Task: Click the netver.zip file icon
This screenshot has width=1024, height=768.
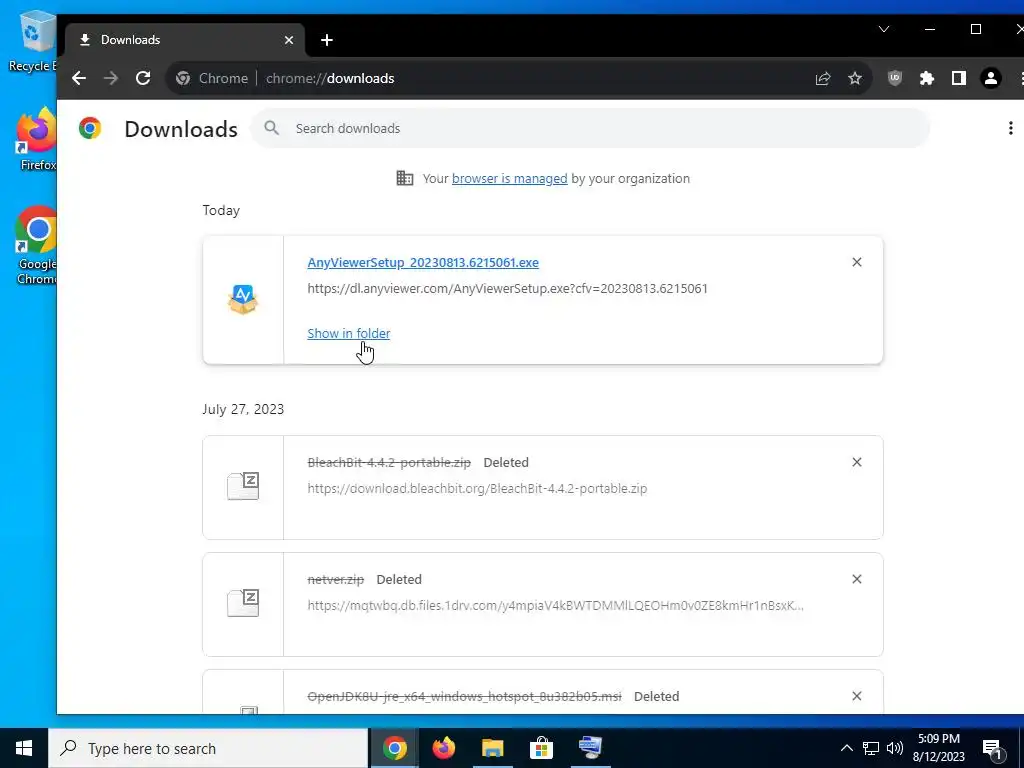Action: click(x=243, y=603)
